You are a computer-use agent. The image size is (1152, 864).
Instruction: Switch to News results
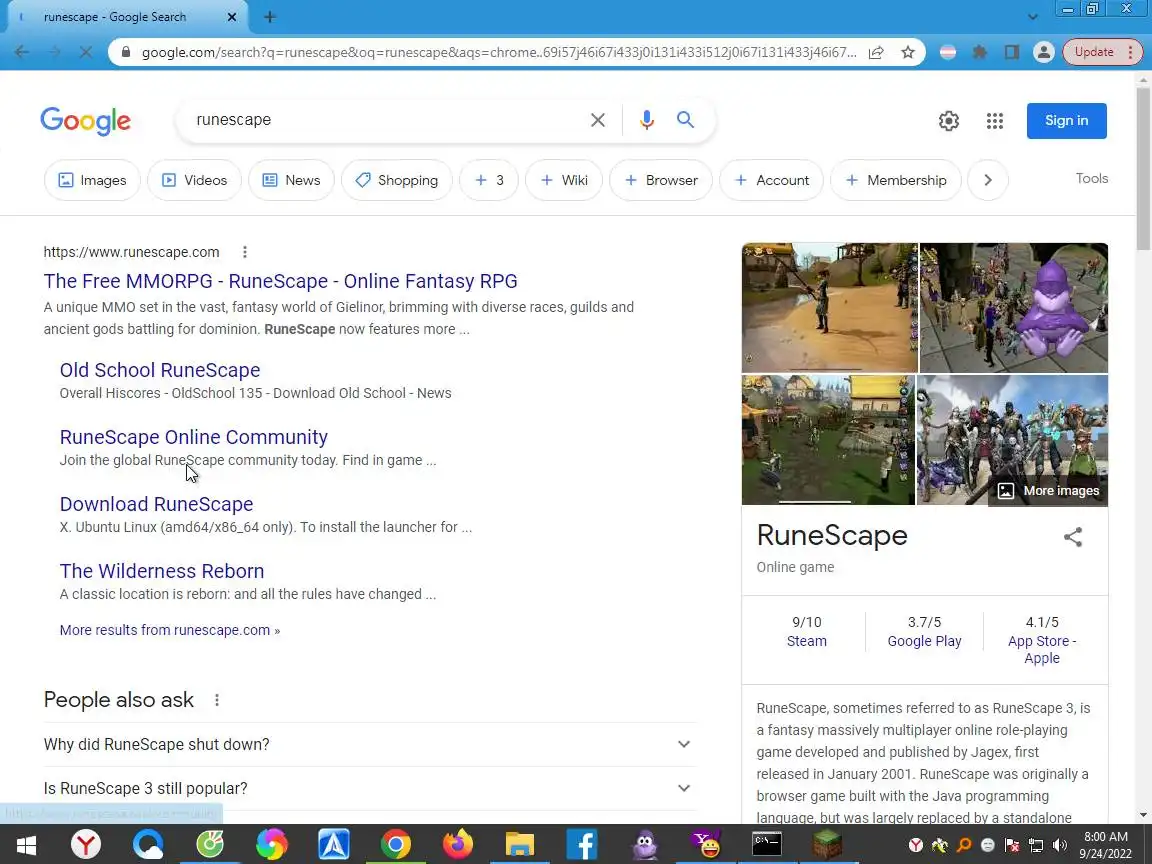(x=291, y=180)
